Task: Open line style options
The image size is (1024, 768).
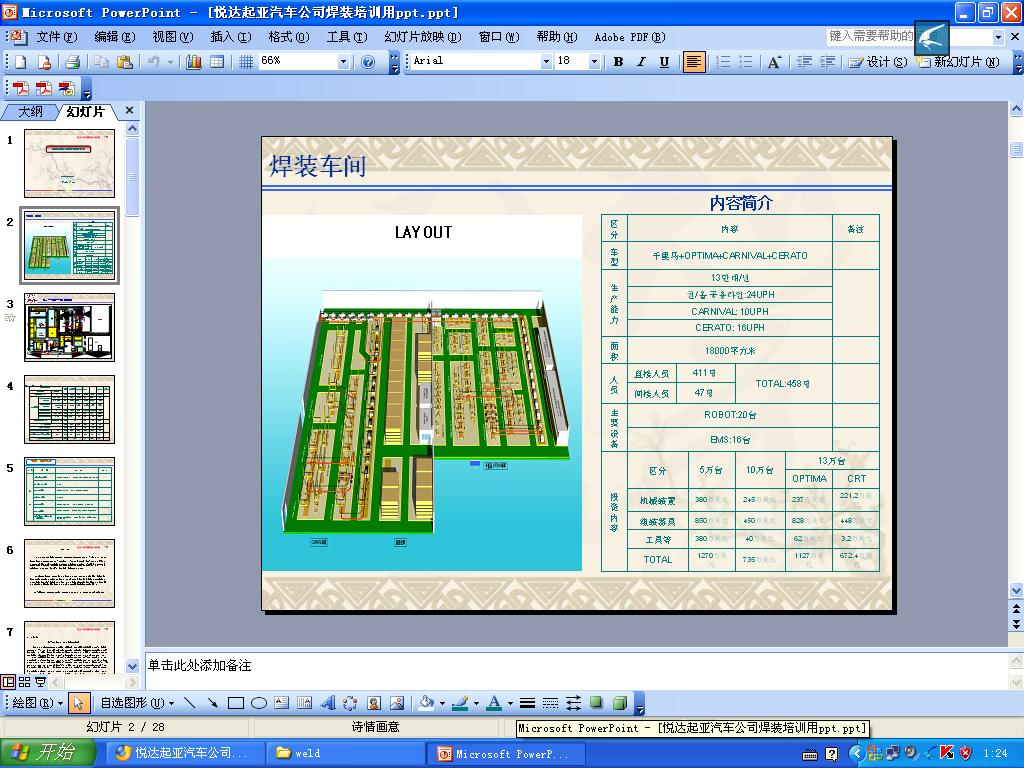Action: (x=528, y=703)
